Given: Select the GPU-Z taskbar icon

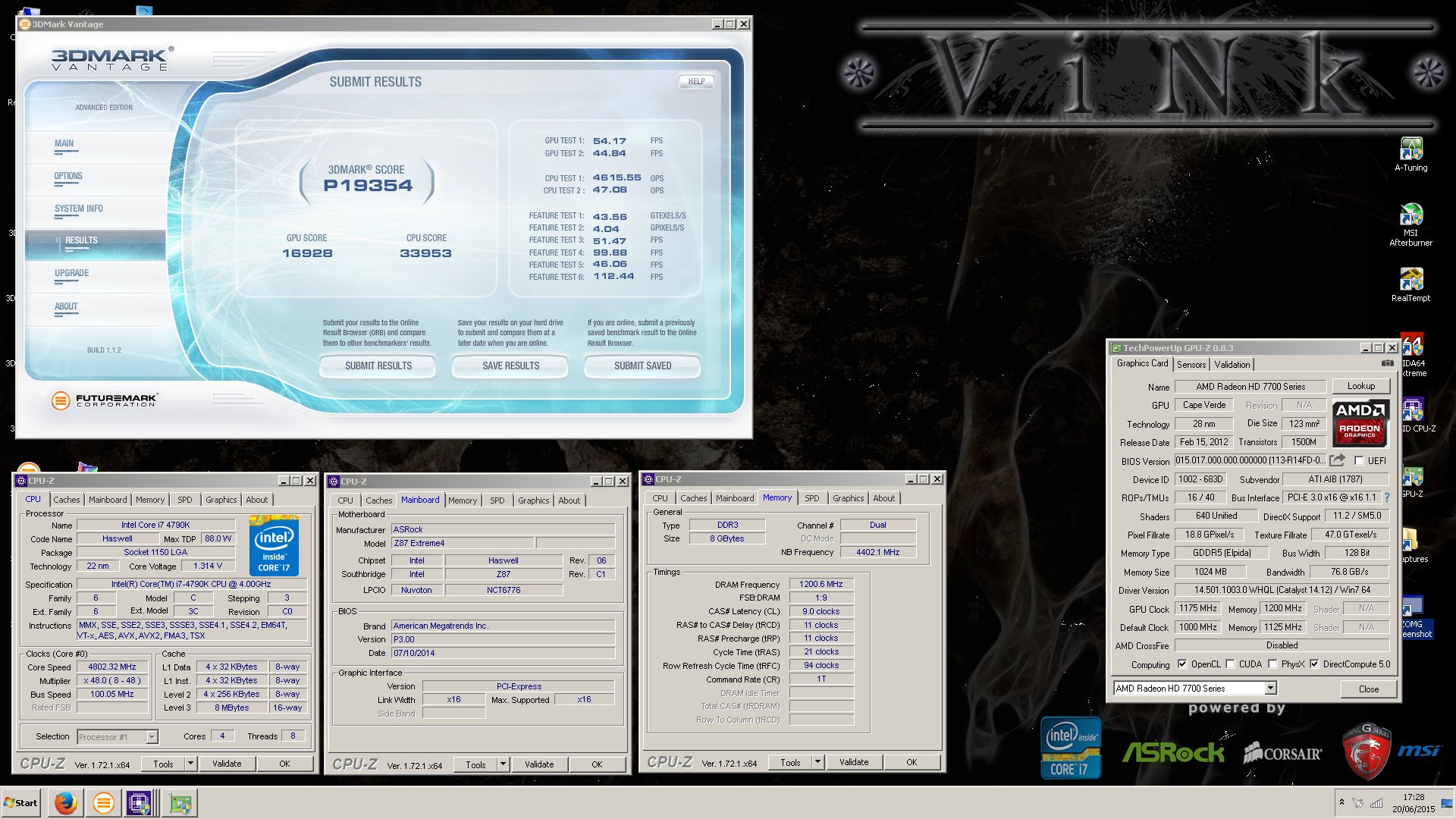Looking at the screenshot, I should [x=180, y=802].
